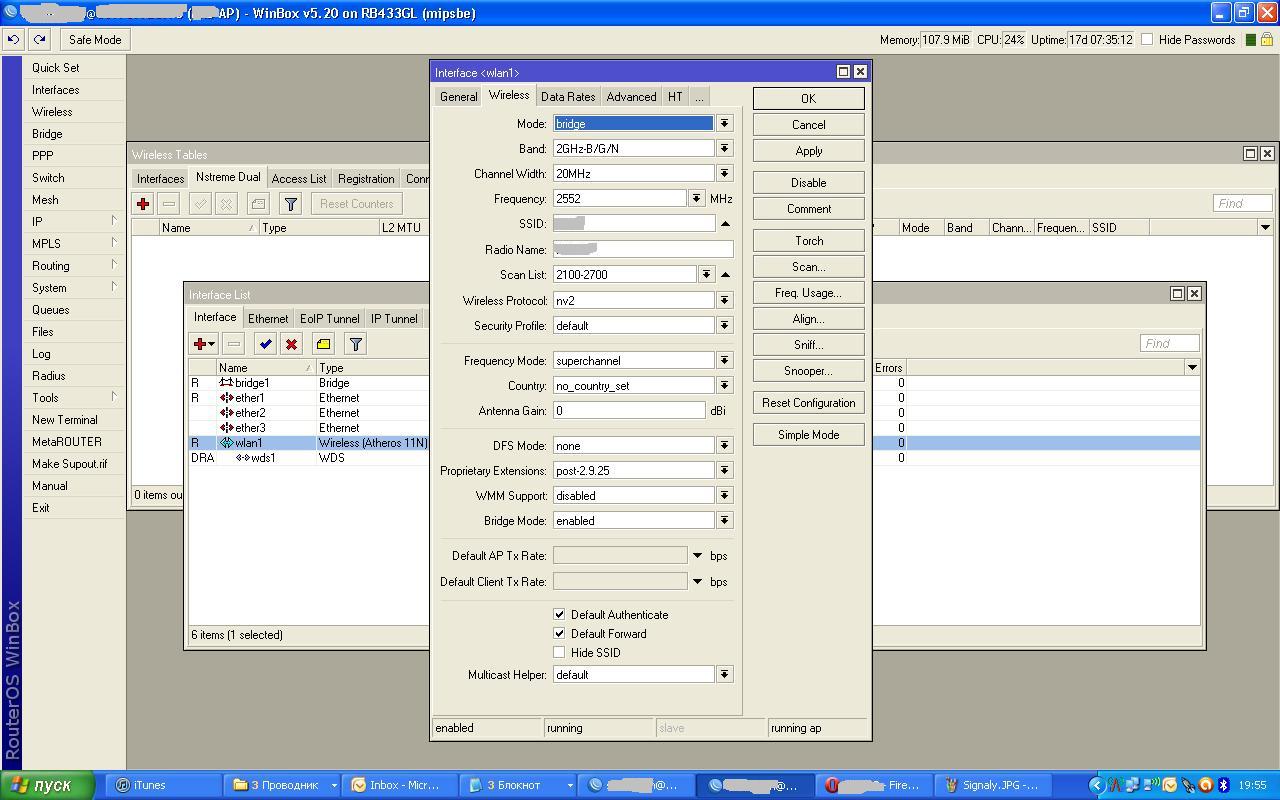Click the Freq. Usage... button

point(808,293)
